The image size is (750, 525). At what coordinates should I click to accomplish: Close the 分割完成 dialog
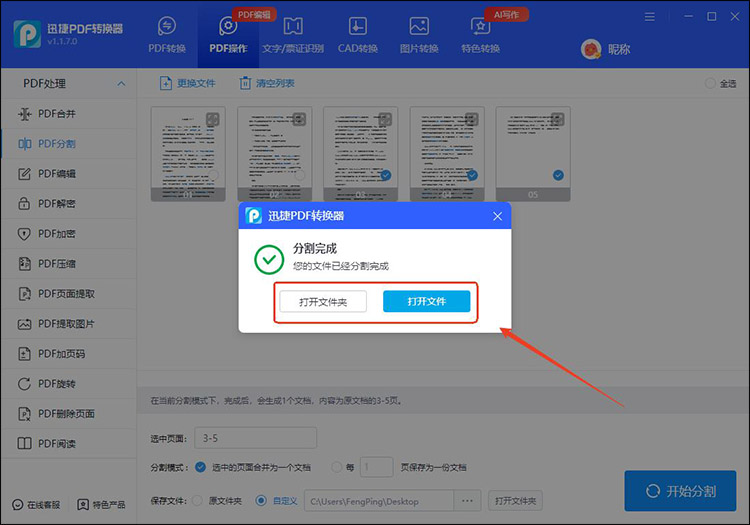tap(497, 217)
